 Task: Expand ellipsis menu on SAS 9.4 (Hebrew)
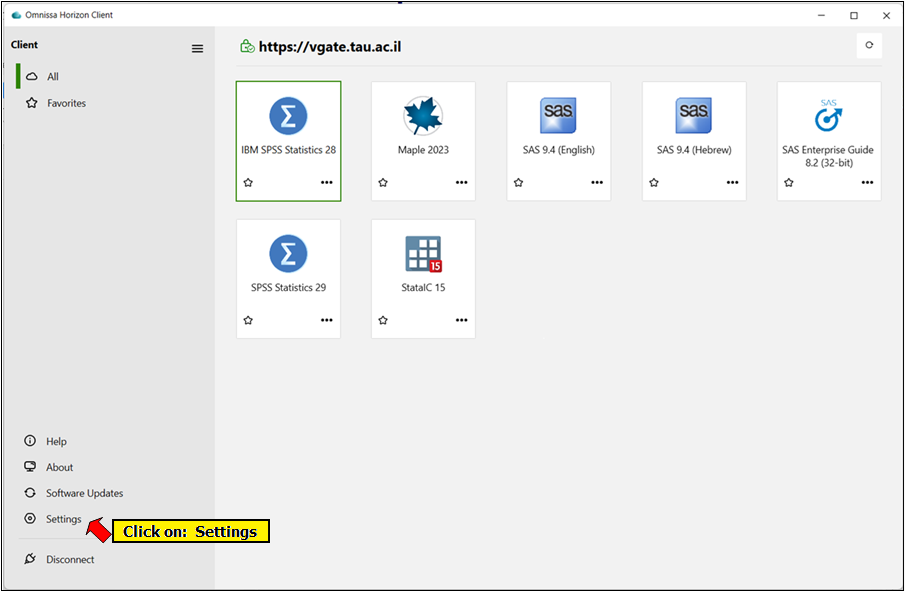point(732,182)
